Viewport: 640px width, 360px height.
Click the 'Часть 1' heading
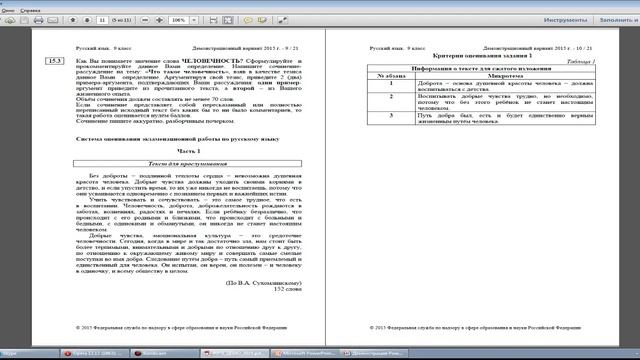[188, 151]
